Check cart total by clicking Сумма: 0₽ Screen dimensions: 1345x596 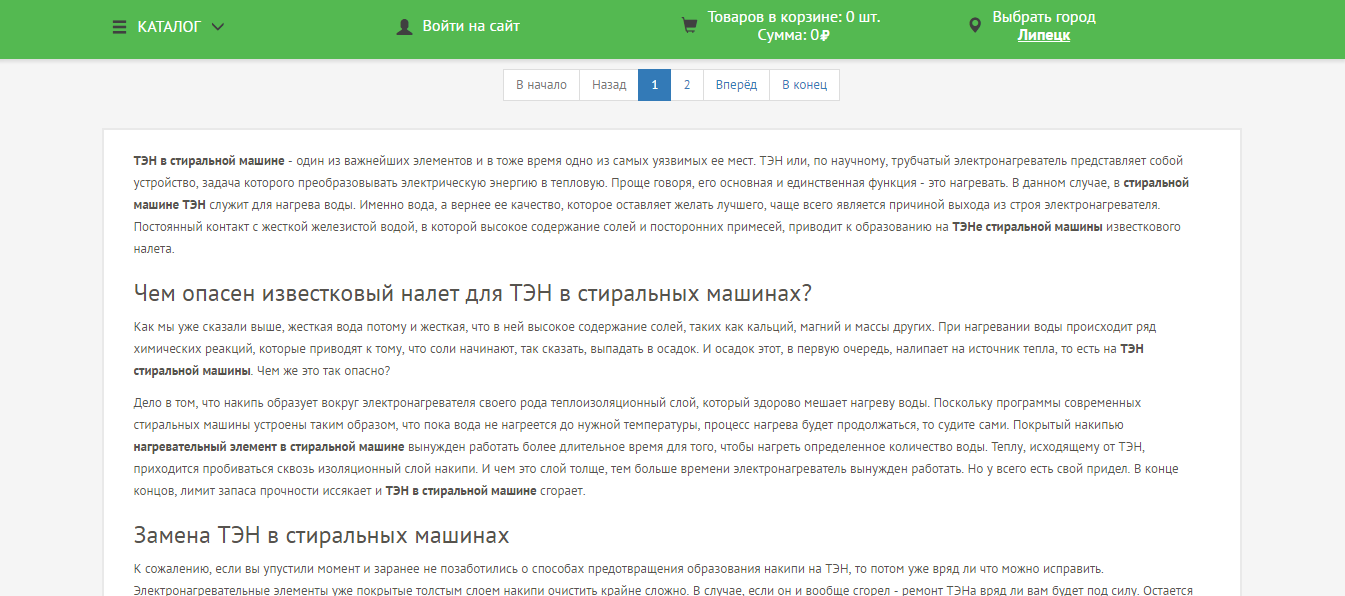[791, 35]
